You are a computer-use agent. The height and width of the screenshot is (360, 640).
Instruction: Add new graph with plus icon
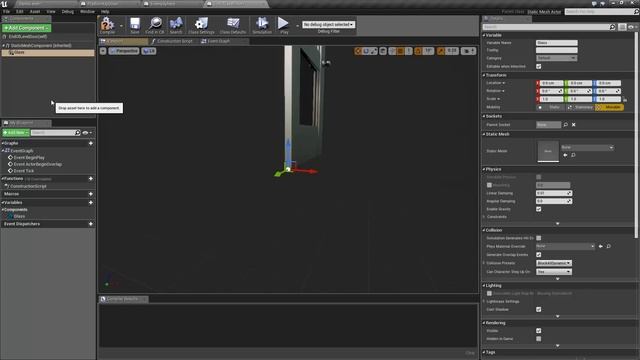91,143
